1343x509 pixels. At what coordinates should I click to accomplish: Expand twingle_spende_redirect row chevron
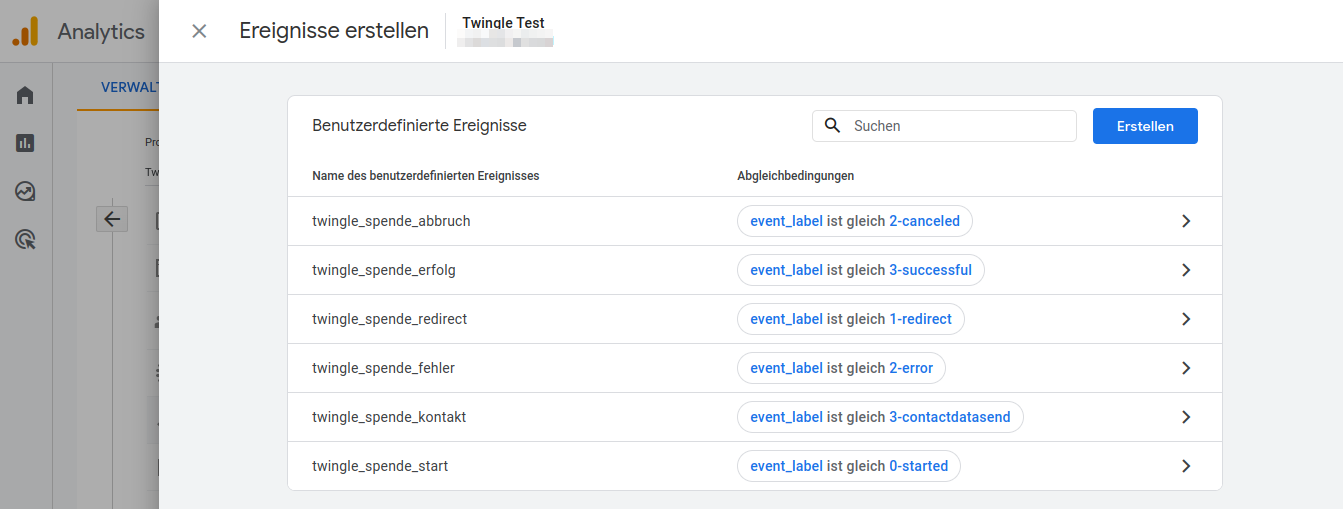point(1186,319)
